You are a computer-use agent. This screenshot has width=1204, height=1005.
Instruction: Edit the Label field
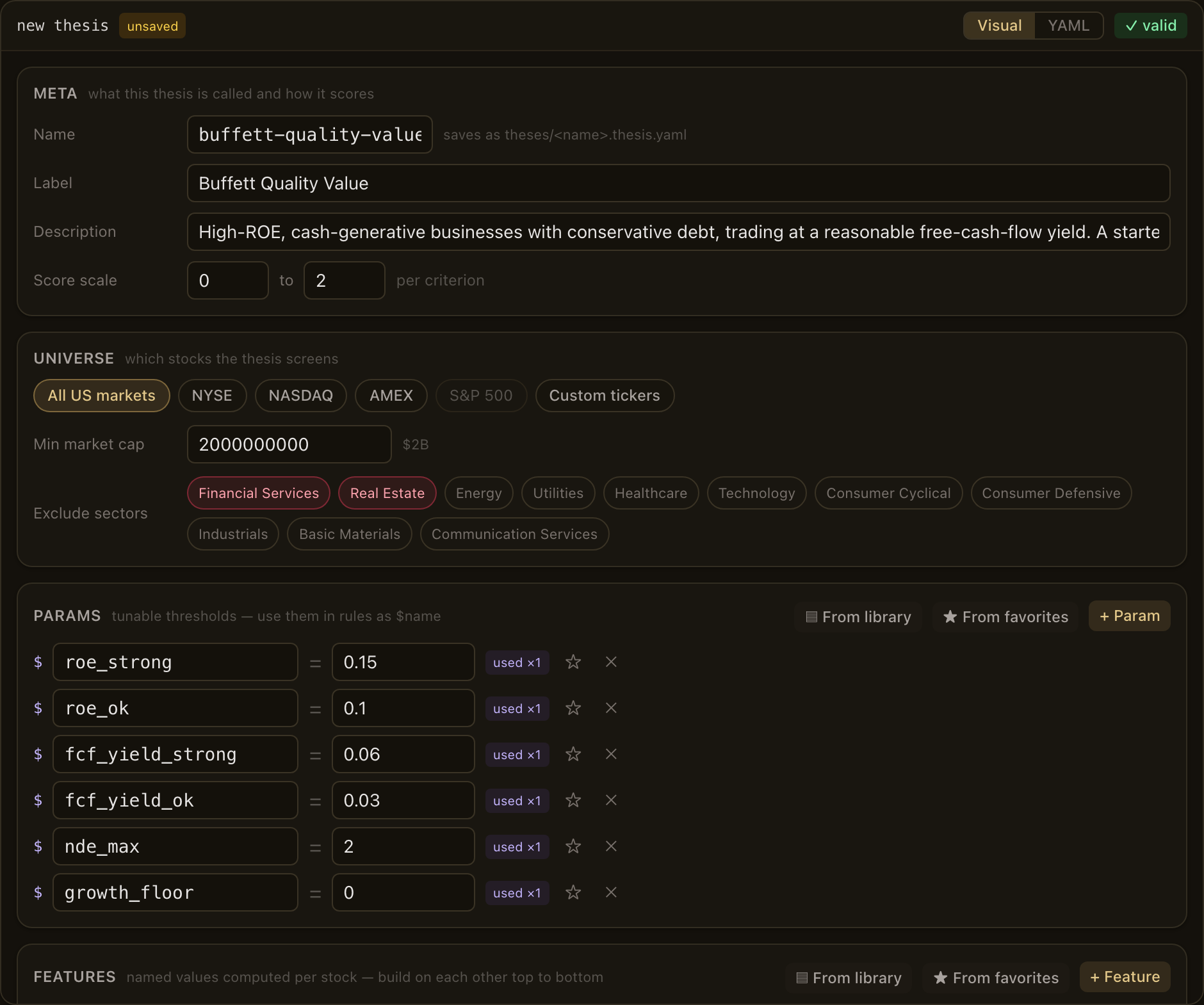point(679,183)
